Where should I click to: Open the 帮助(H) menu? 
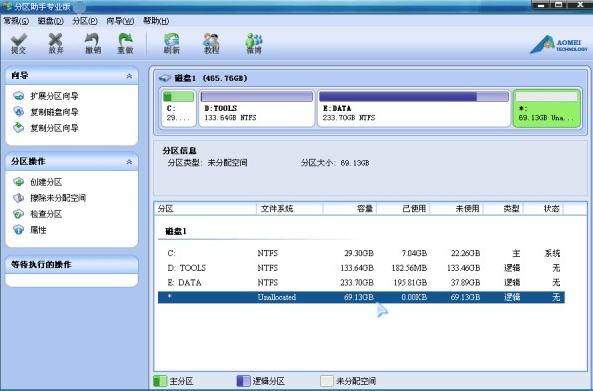156,21
